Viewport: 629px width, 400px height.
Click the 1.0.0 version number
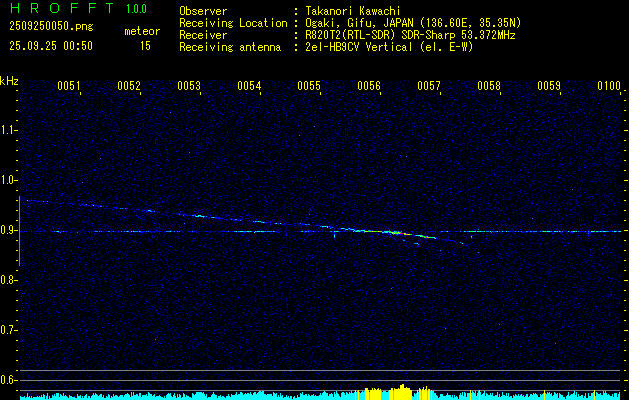coord(136,9)
